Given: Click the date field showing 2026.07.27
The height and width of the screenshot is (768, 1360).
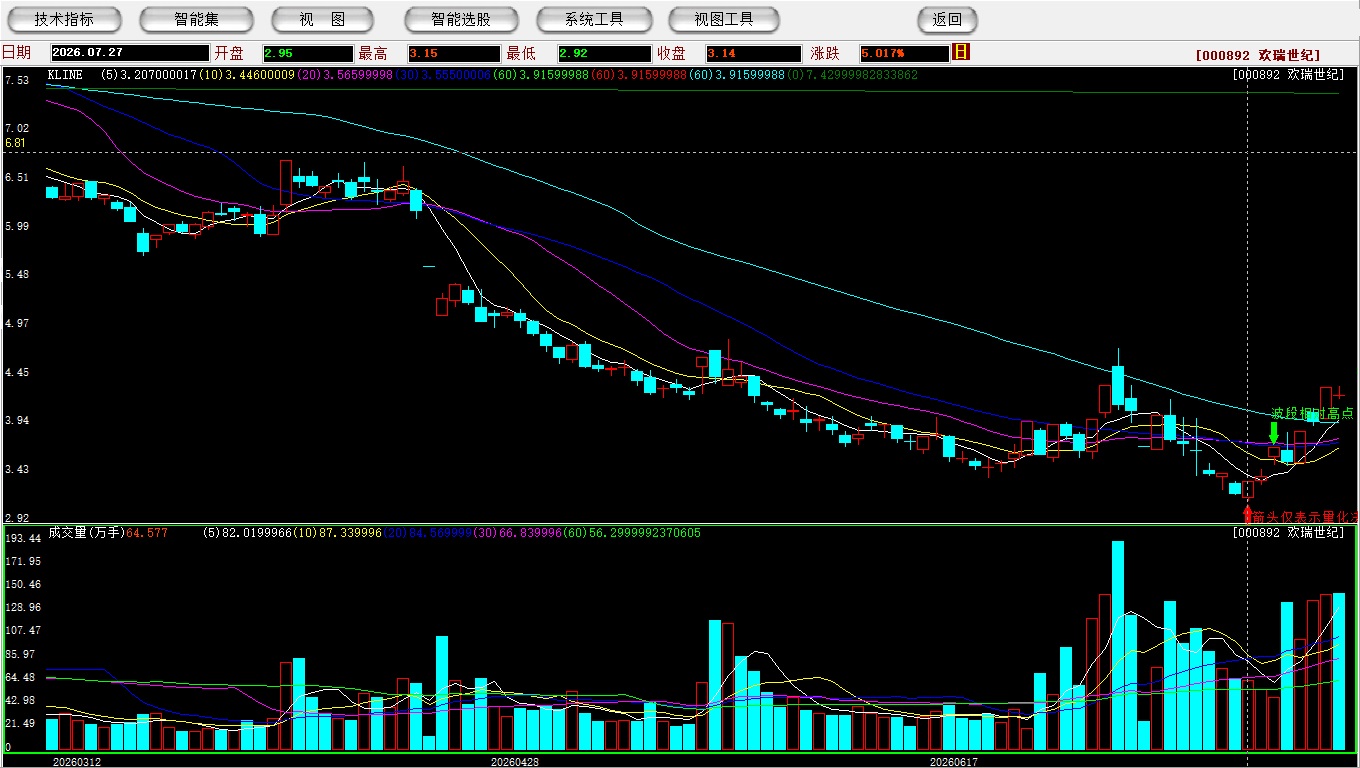Looking at the screenshot, I should [130, 53].
